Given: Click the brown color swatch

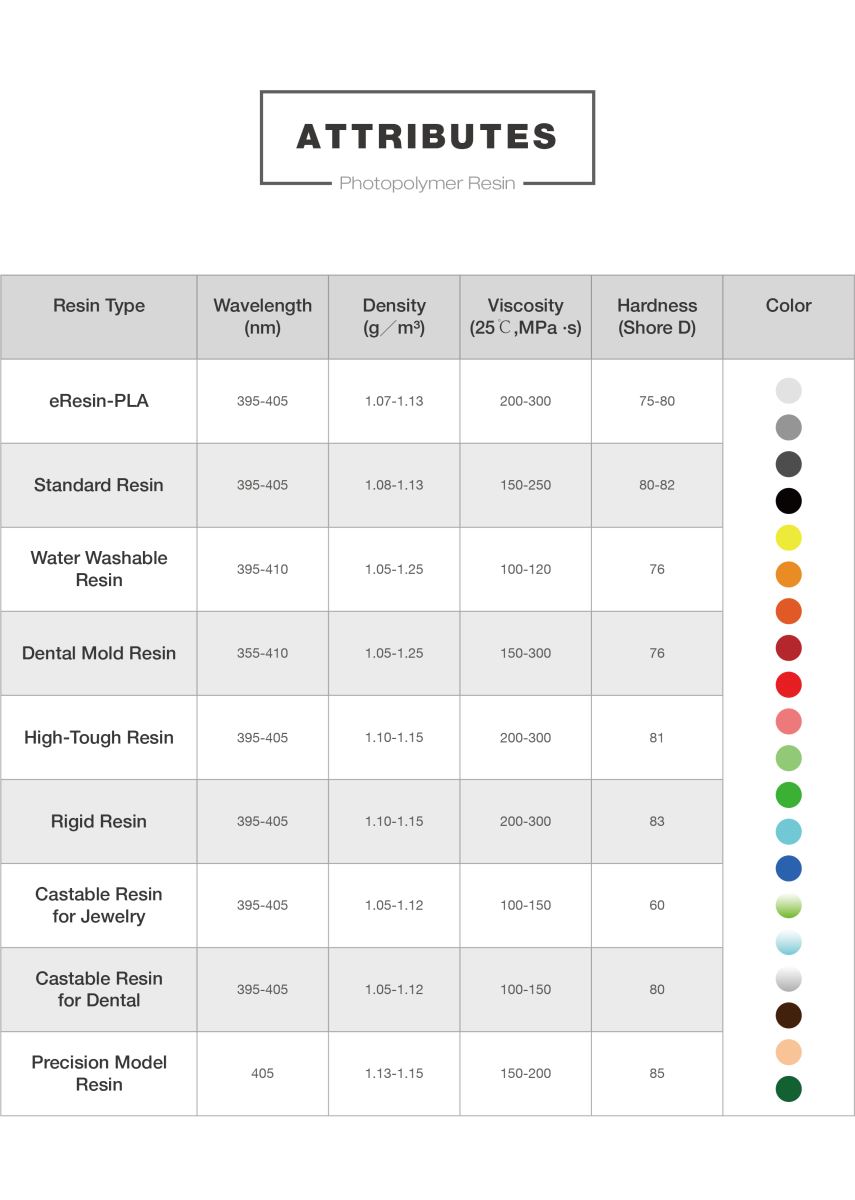Looking at the screenshot, I should tap(789, 1015).
